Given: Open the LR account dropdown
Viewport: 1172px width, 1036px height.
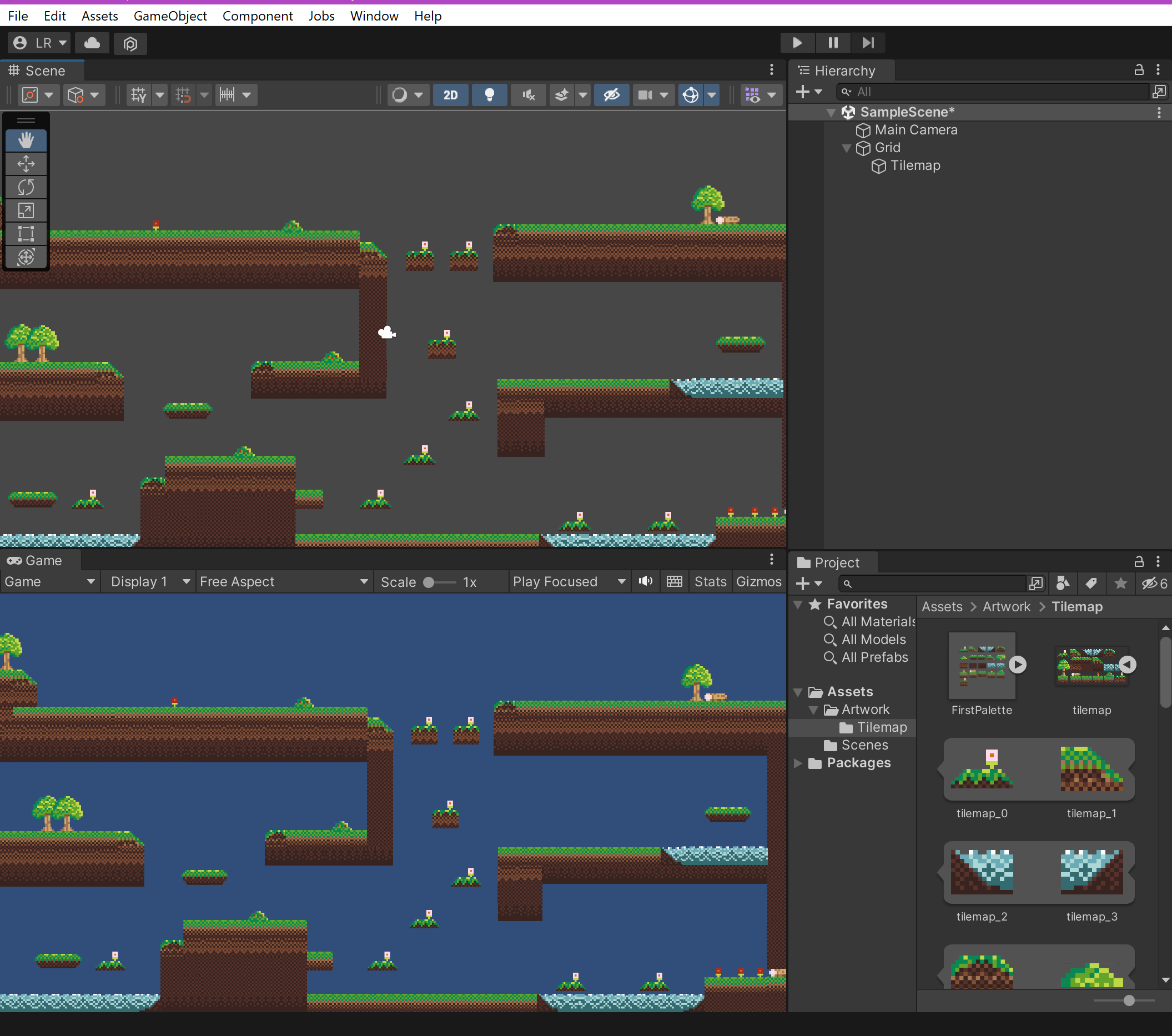Looking at the screenshot, I should coord(40,43).
